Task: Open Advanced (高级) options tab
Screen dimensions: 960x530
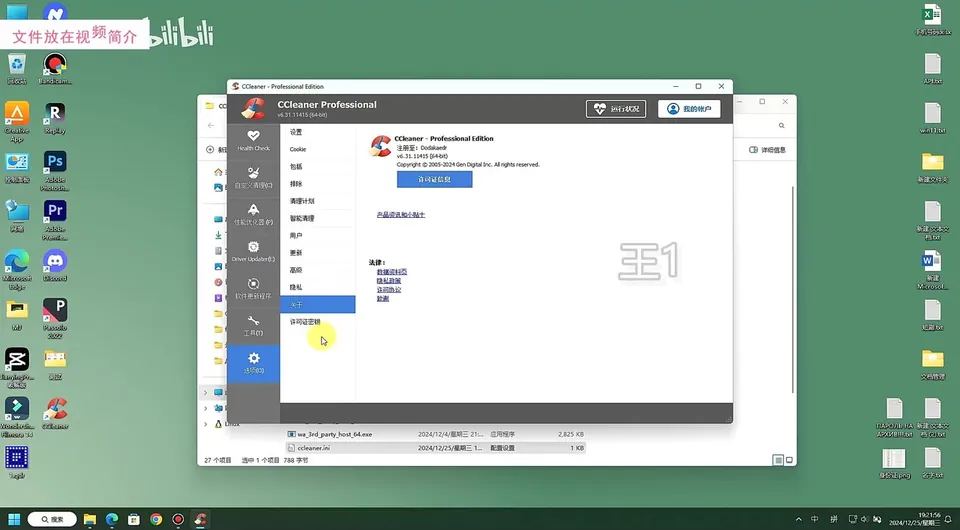Action: click(318, 270)
